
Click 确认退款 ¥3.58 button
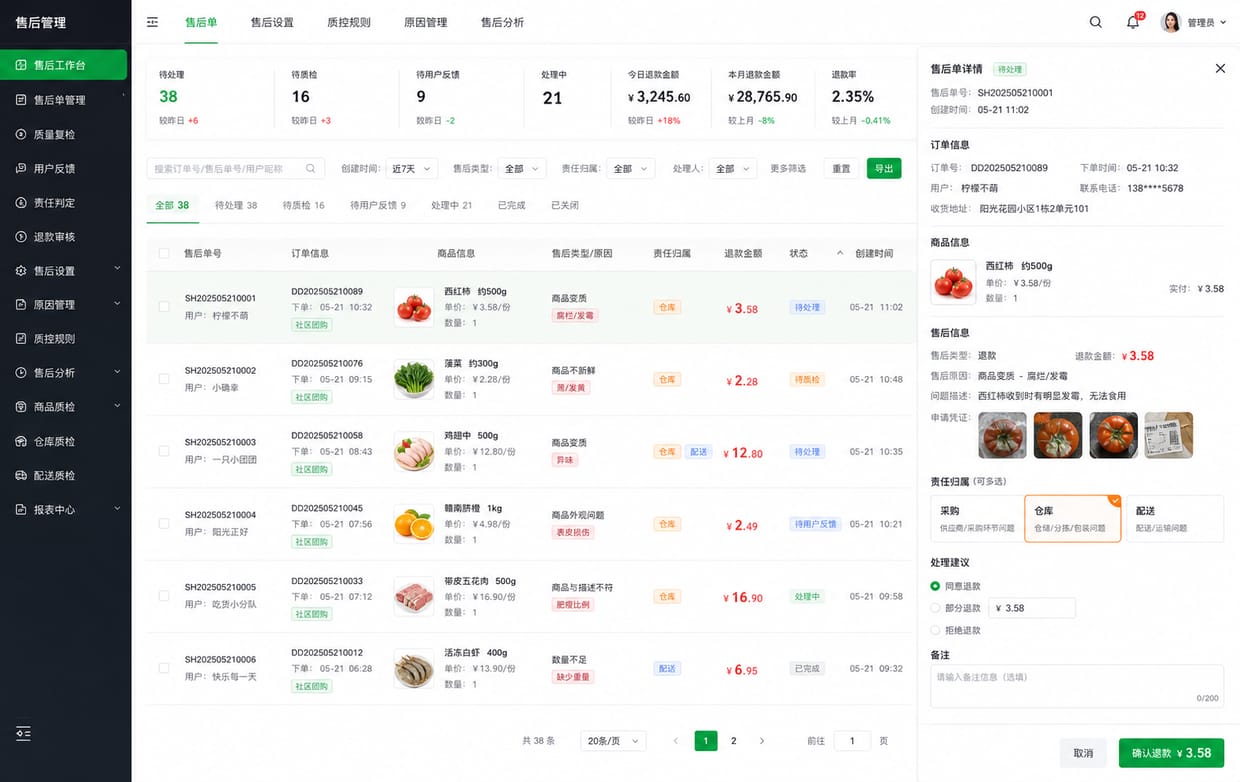[1171, 753]
